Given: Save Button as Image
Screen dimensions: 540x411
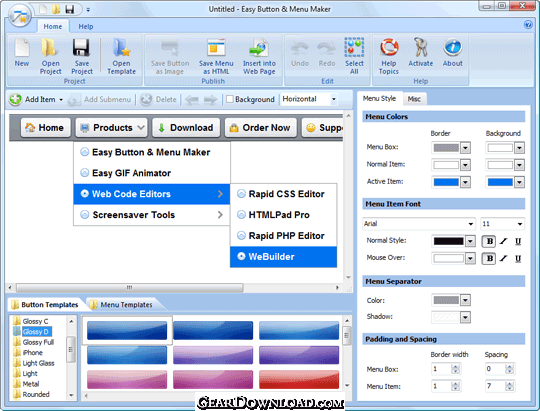Looking at the screenshot, I should 170,57.
